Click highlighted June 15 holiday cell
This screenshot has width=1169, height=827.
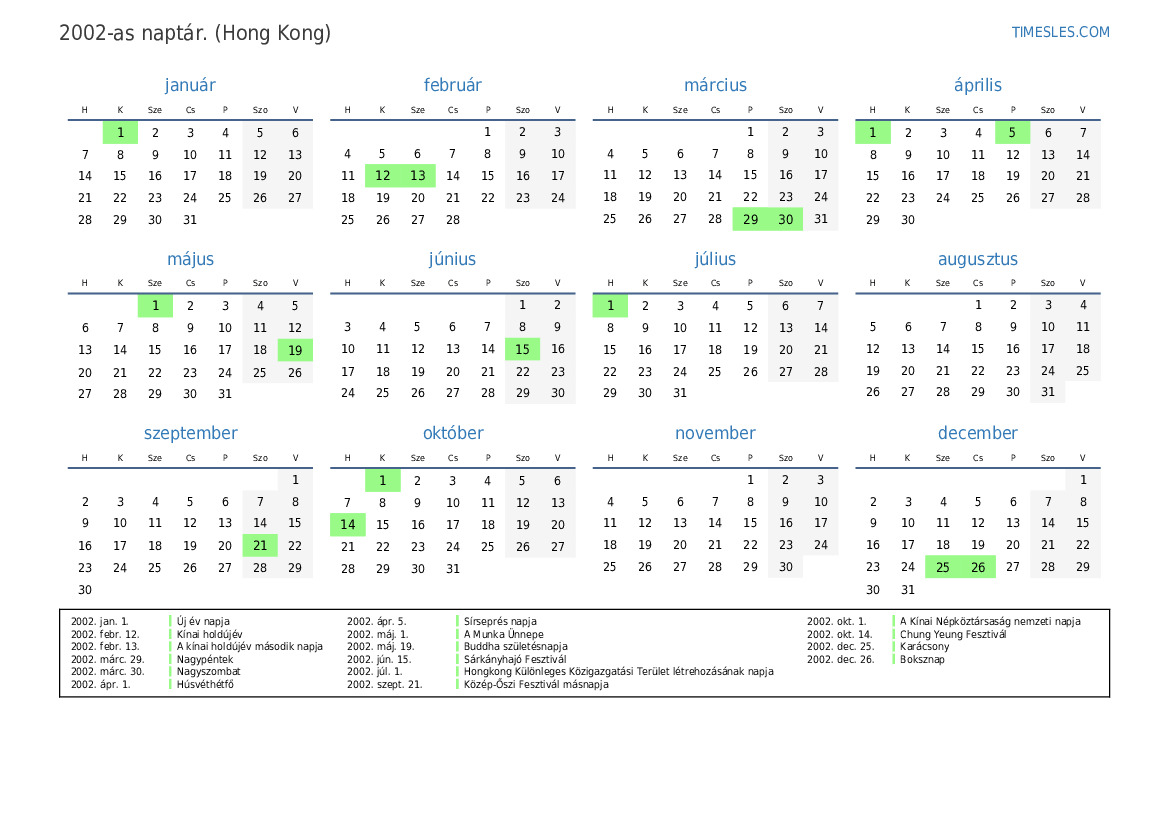523,349
